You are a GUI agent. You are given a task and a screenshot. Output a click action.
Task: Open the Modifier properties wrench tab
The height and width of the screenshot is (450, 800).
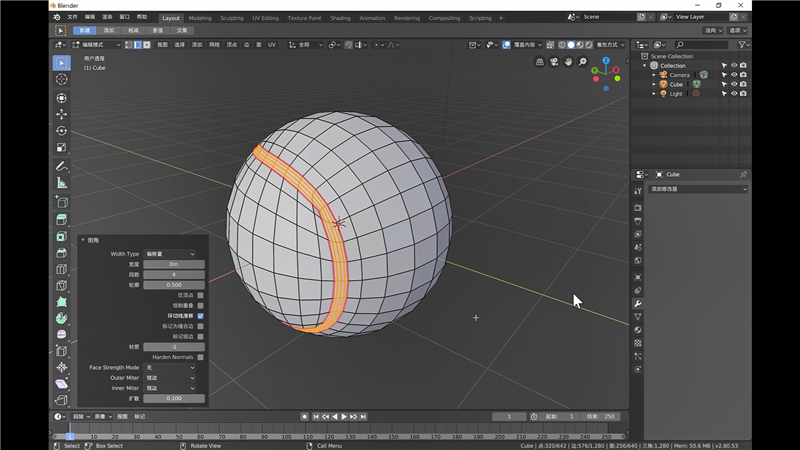coord(638,304)
